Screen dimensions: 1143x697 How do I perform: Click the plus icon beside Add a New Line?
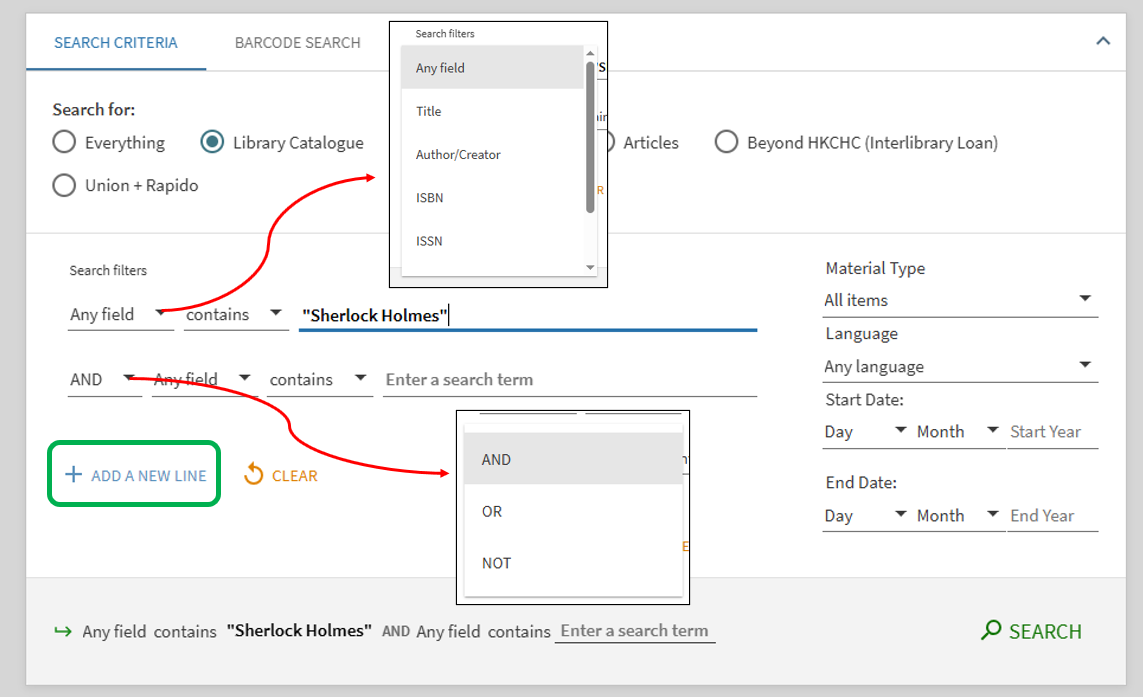pos(73,475)
